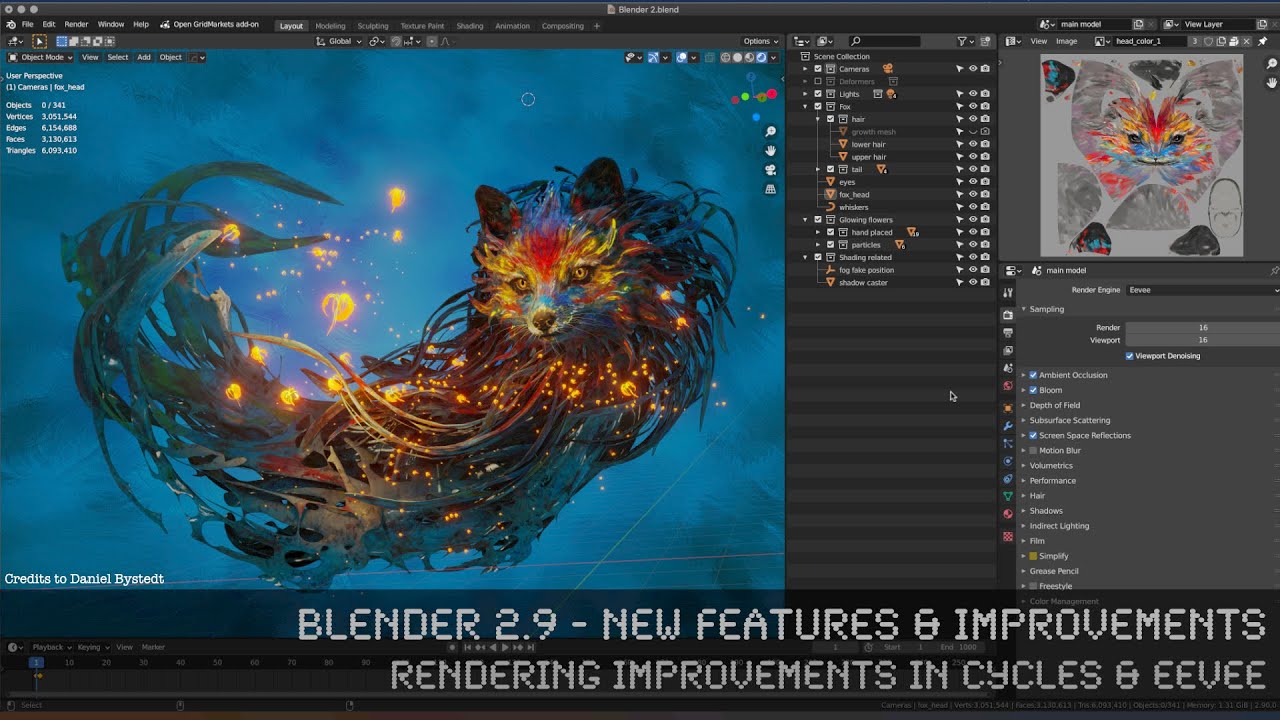Collapse the Fox collection
Viewport: 1280px width, 720px height.
pos(805,106)
